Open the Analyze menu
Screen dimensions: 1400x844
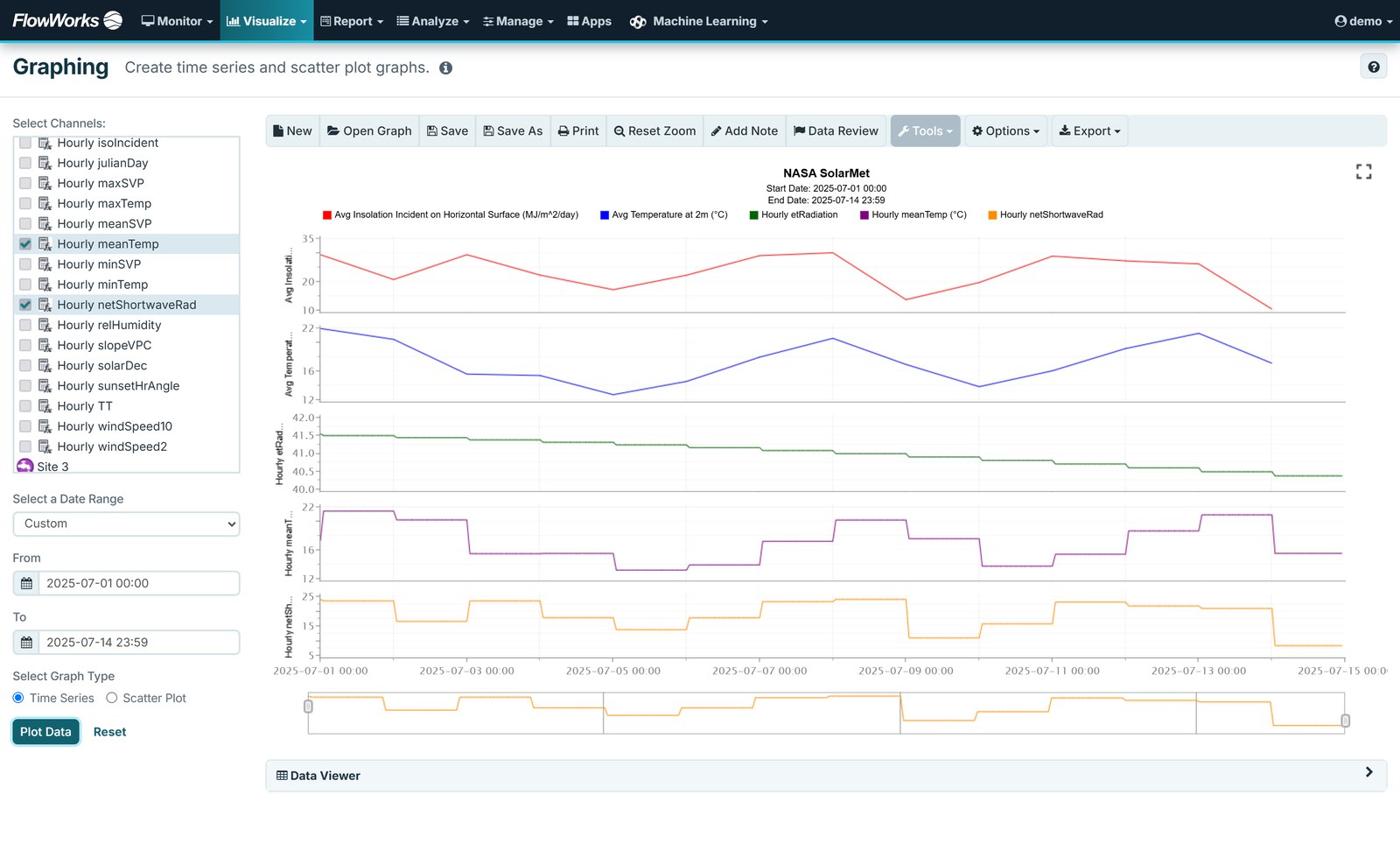433,21
